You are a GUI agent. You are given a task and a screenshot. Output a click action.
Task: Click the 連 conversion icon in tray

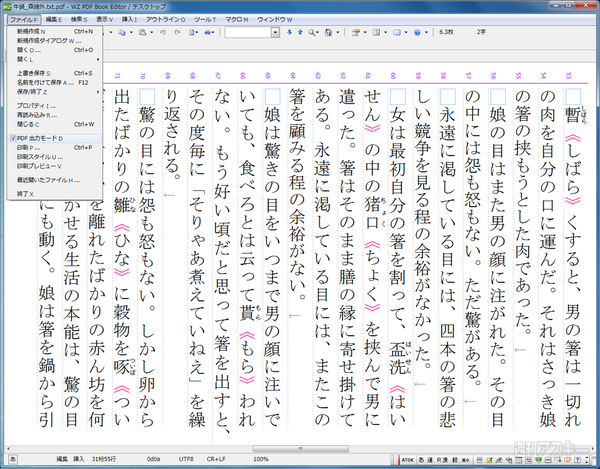(430, 460)
